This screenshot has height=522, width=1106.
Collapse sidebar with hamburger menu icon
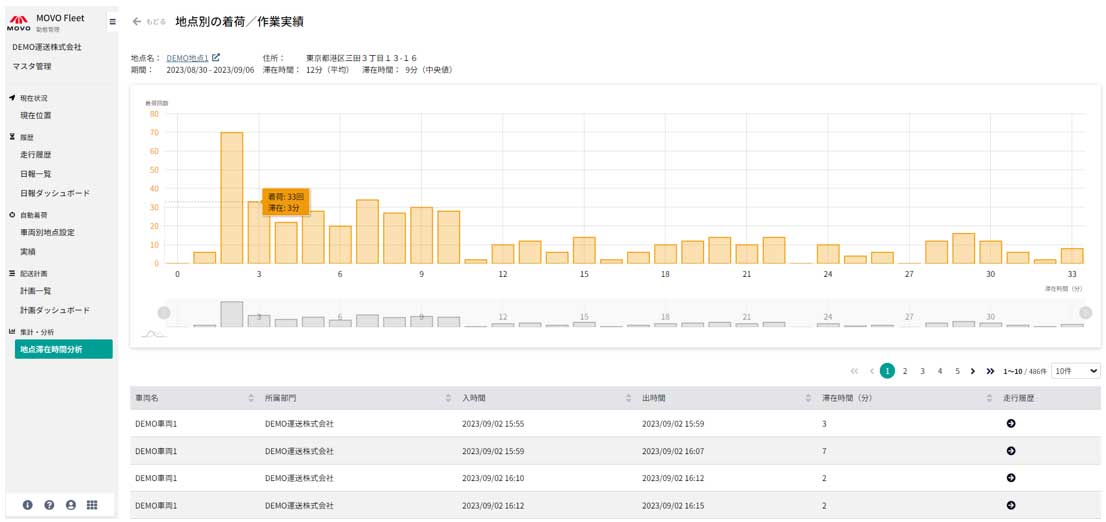click(112, 22)
